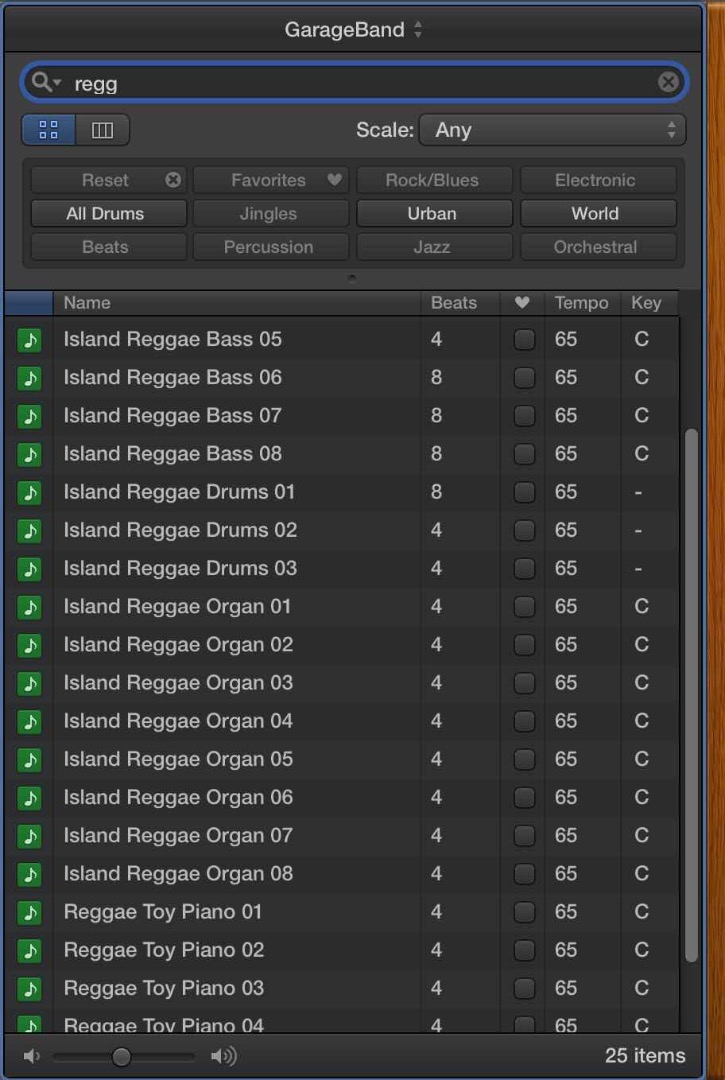This screenshot has height=1080, width=725.
Task: Click green loop icon for Island Reggae Organ 01
Action: tap(29, 607)
